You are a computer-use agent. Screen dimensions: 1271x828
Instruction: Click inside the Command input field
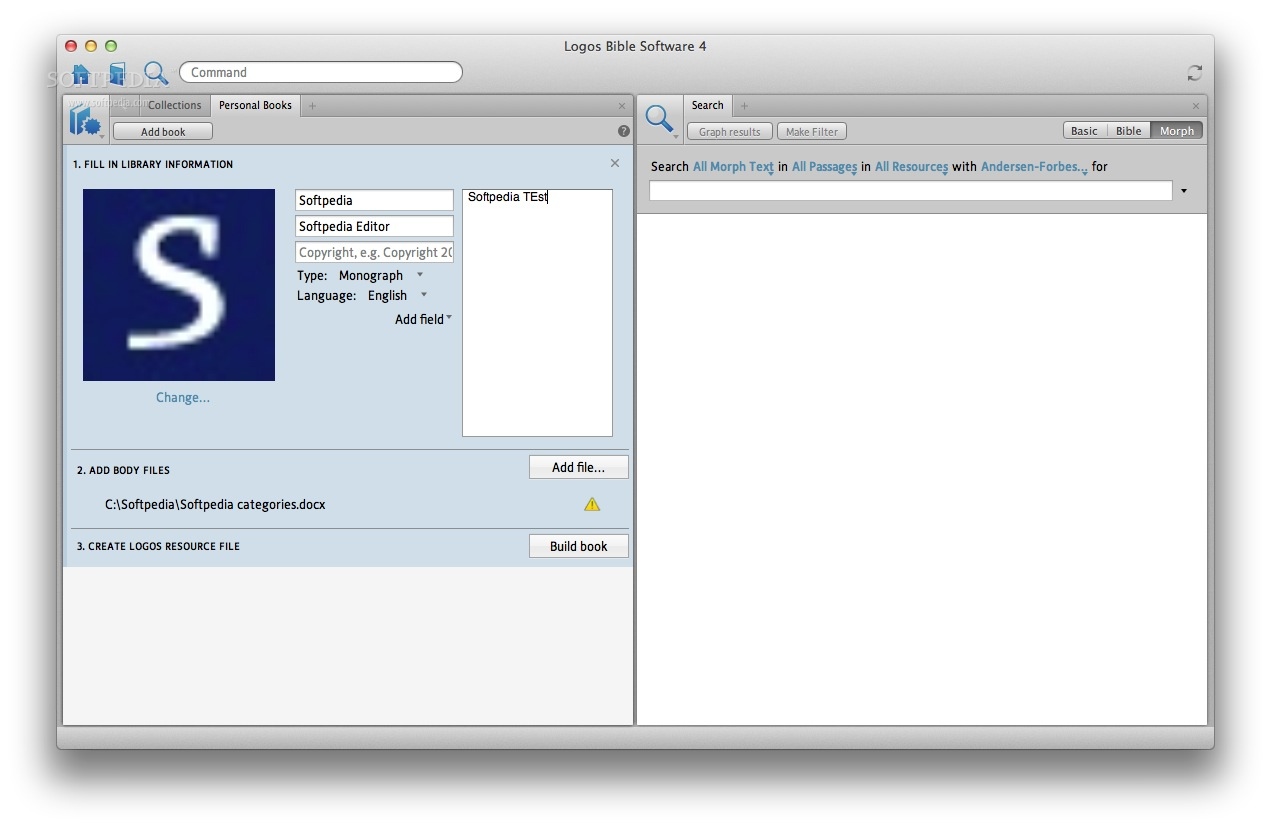(x=320, y=72)
